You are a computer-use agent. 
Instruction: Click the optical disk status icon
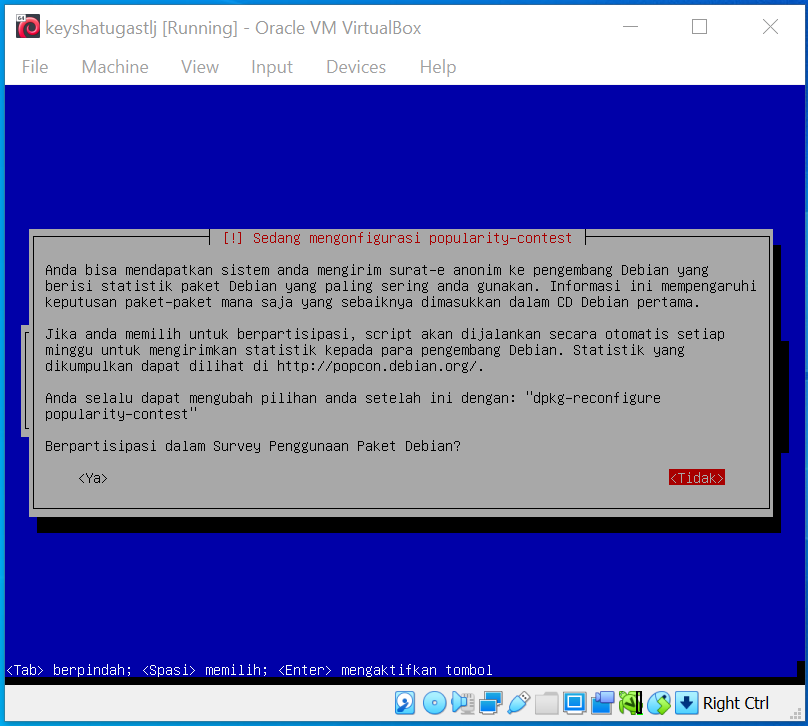point(434,703)
